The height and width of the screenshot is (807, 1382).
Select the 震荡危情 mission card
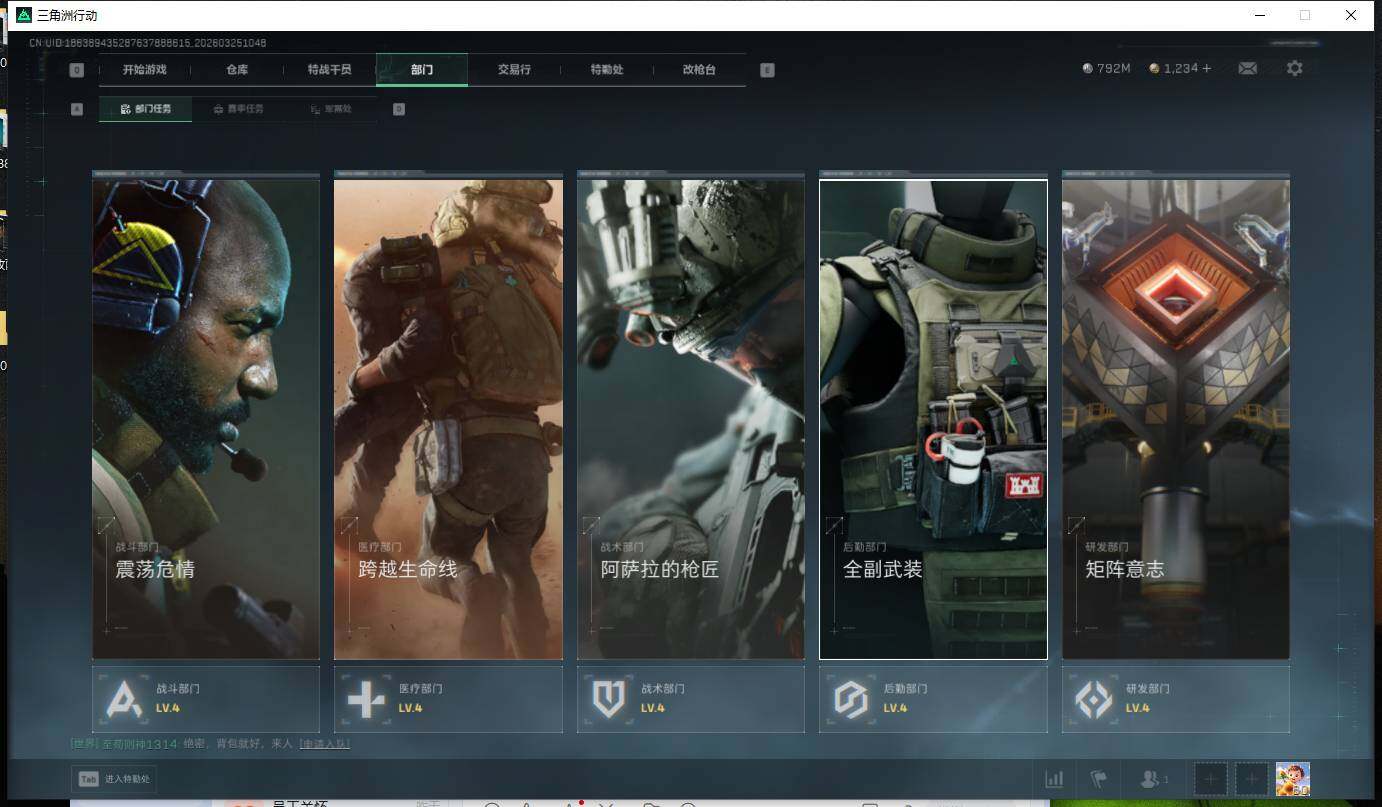click(x=206, y=420)
